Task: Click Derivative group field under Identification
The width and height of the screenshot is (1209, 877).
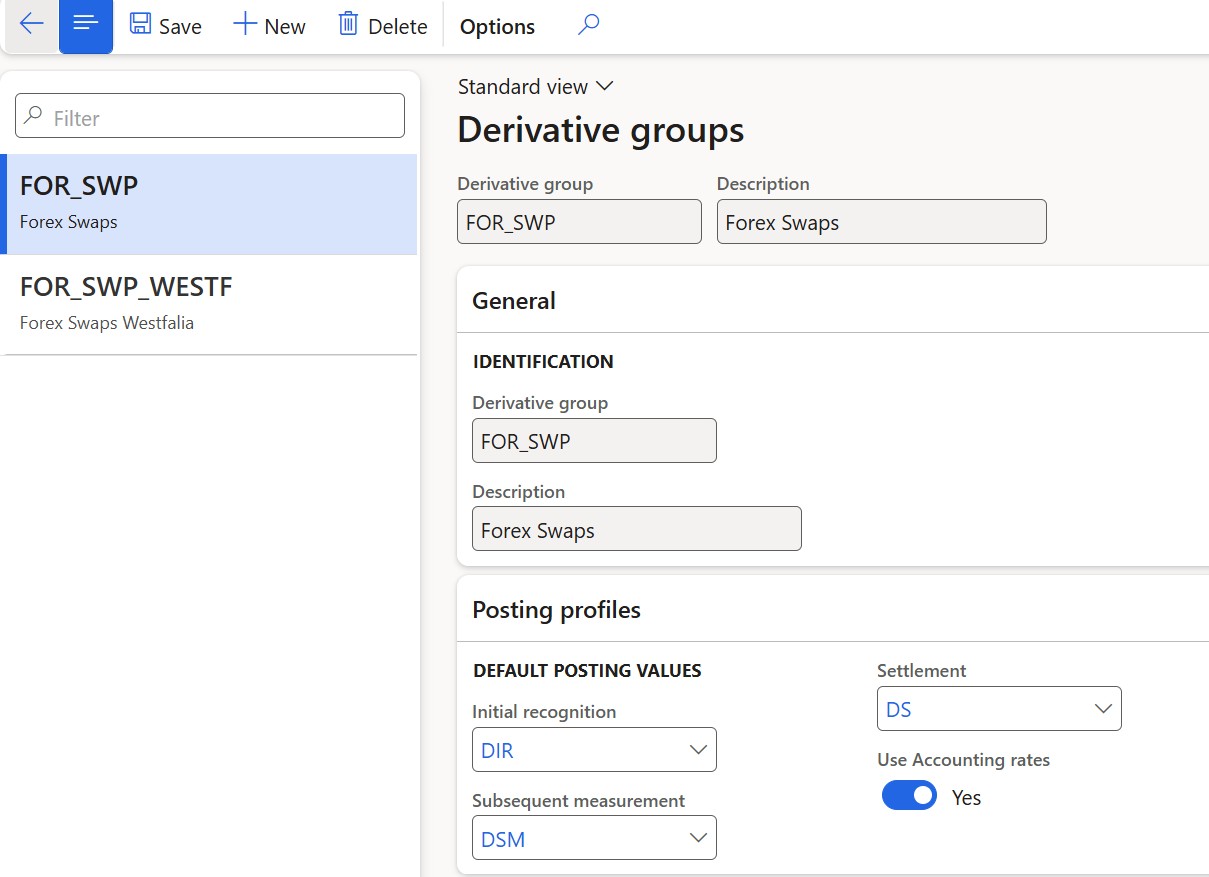Action: tap(594, 441)
